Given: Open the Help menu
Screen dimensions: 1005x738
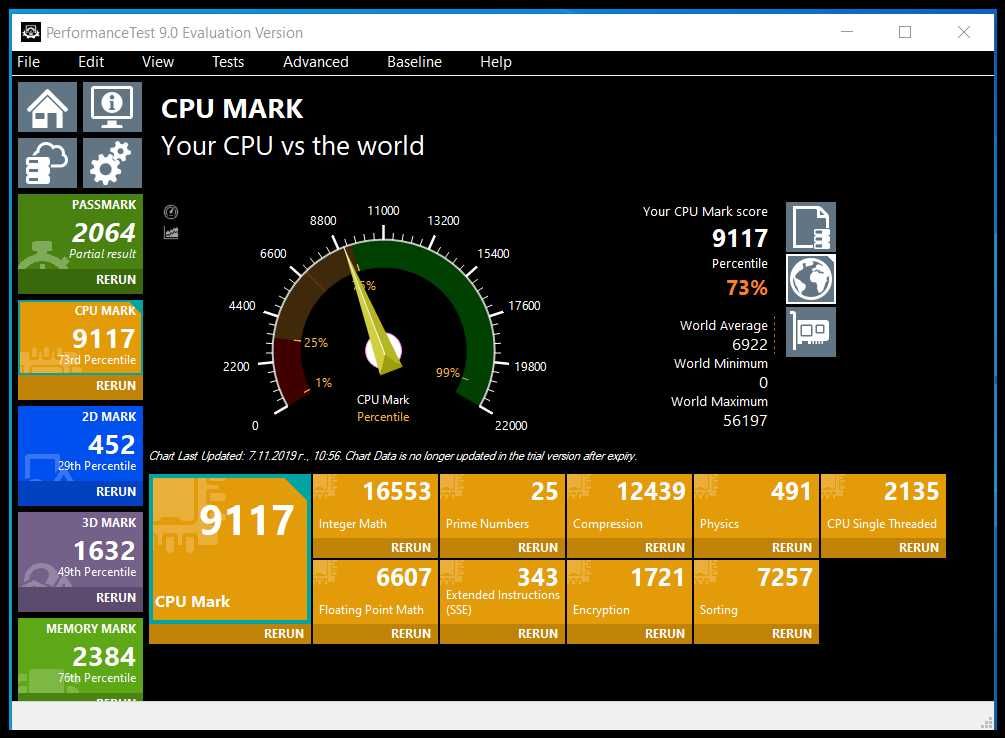Looking at the screenshot, I should coord(496,62).
